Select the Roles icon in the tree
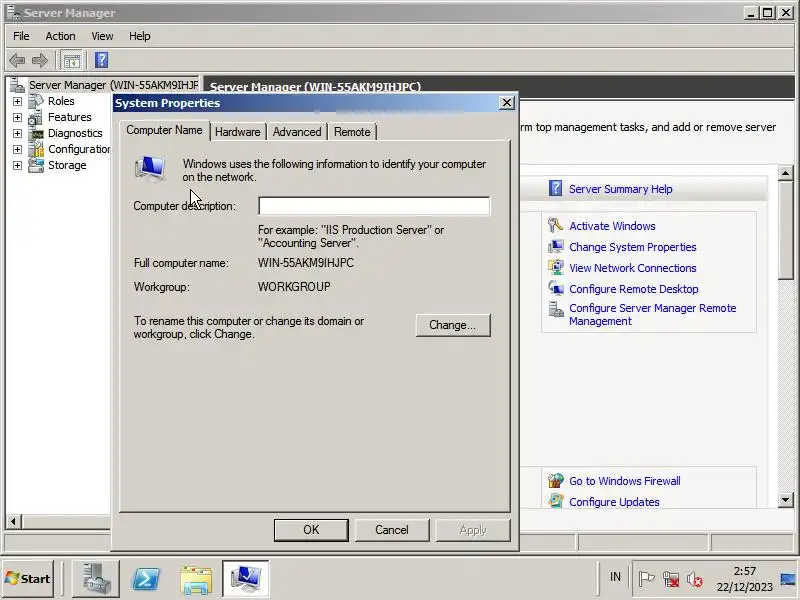Viewport: 800px width, 600px height. pos(36,101)
